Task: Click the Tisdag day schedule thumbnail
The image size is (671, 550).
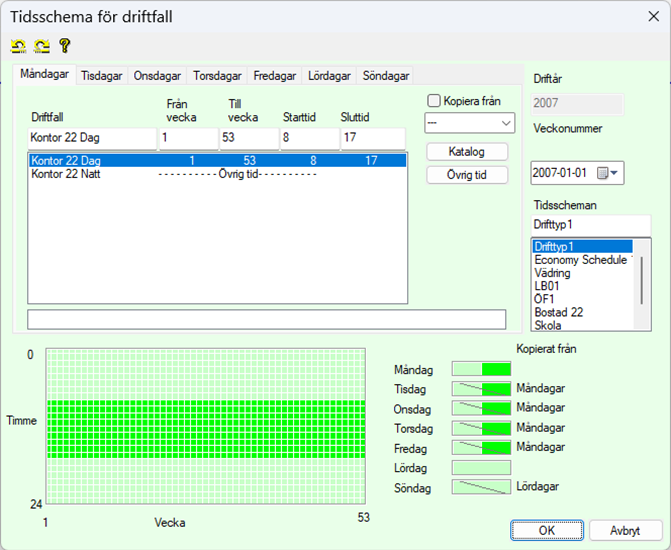Action: (481, 389)
